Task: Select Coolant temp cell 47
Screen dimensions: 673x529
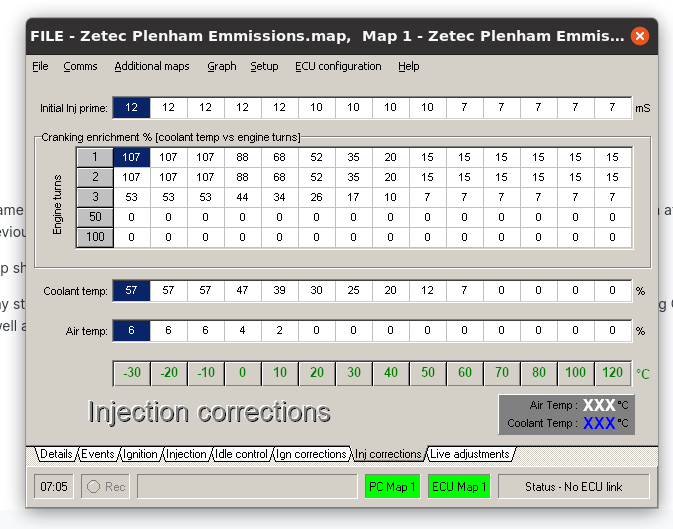Action: click(243, 291)
